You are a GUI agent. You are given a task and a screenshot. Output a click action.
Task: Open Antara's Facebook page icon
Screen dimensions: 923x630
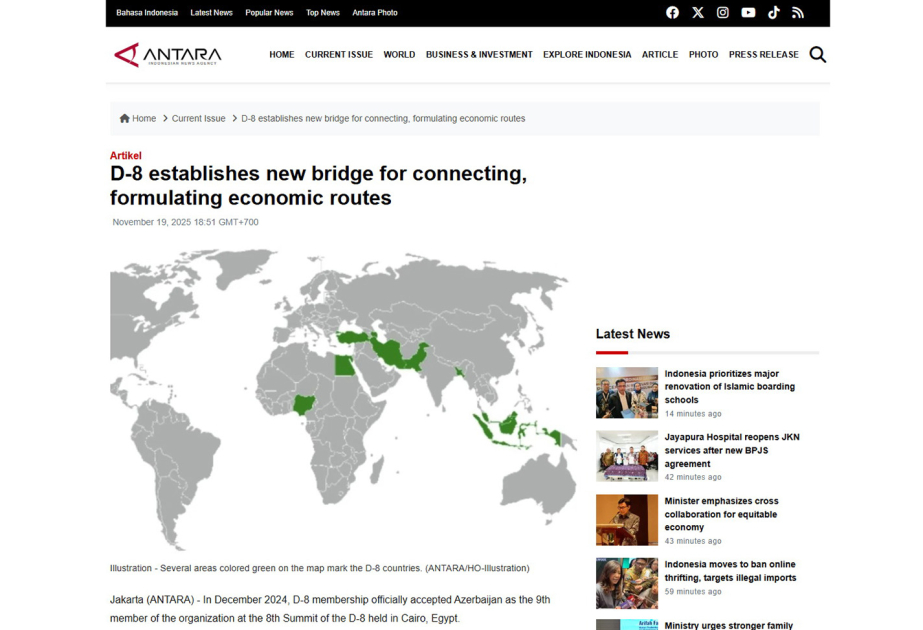coord(672,12)
